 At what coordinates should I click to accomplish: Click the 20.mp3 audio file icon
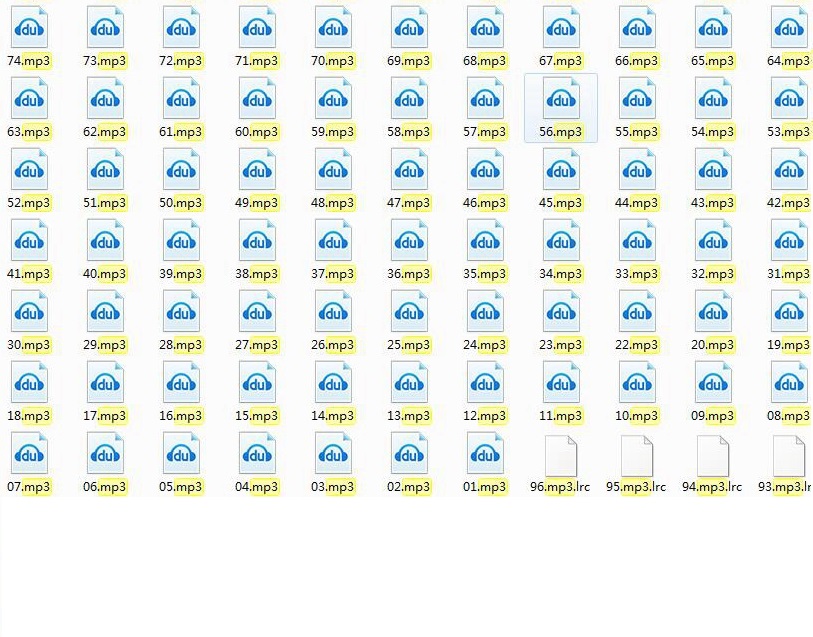tap(713, 312)
